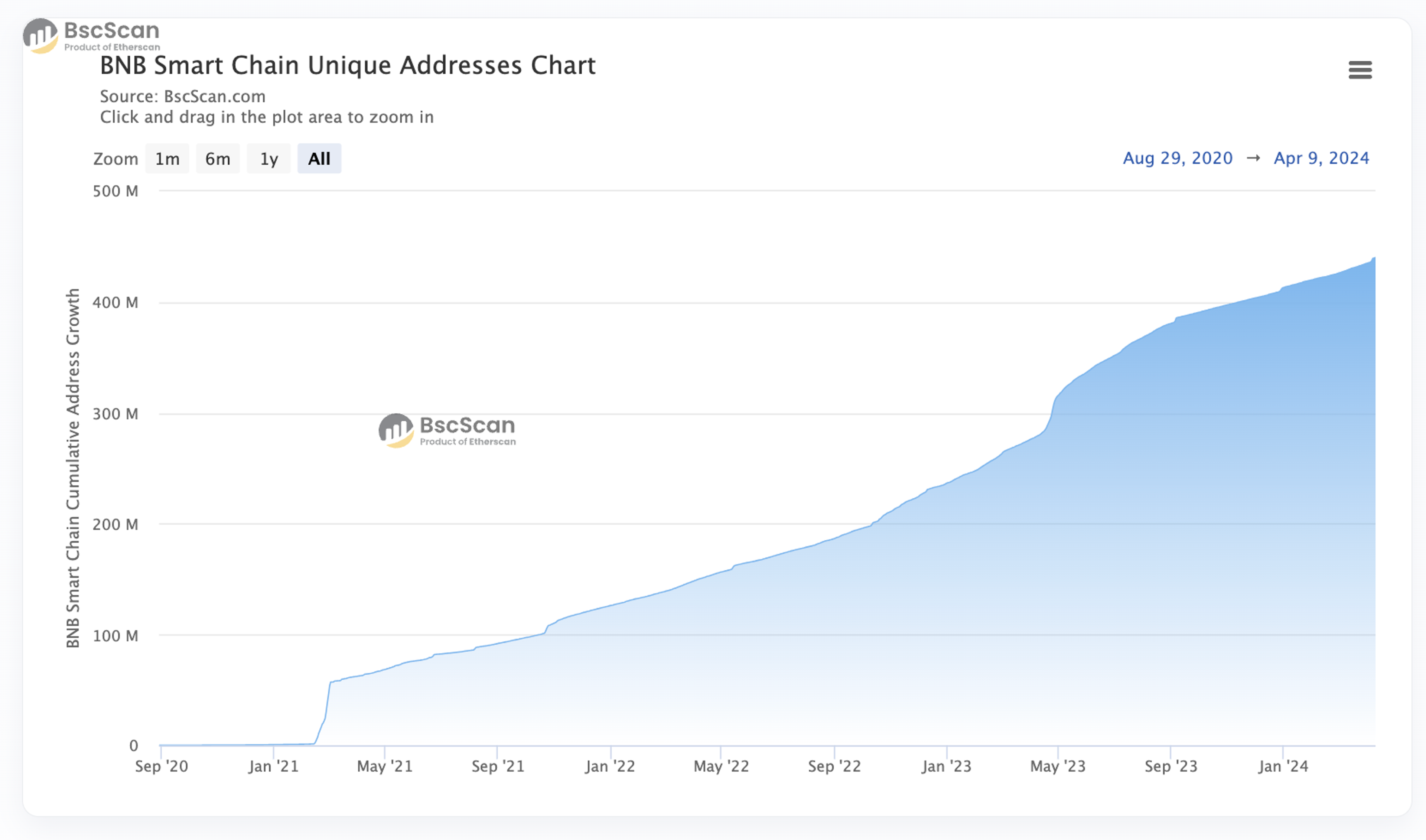The height and width of the screenshot is (840, 1426).
Task: Click the 'Click and drag in the plot area' hint
Action: 267,117
